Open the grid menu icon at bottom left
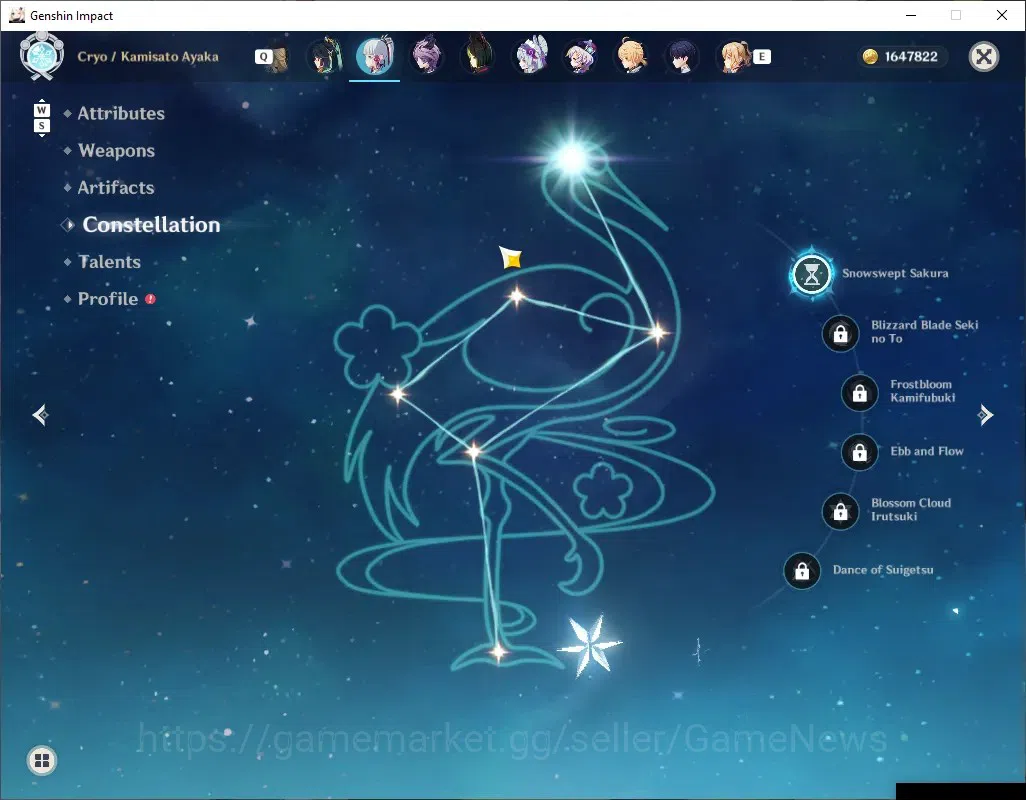This screenshot has height=800, width=1026. (x=42, y=760)
